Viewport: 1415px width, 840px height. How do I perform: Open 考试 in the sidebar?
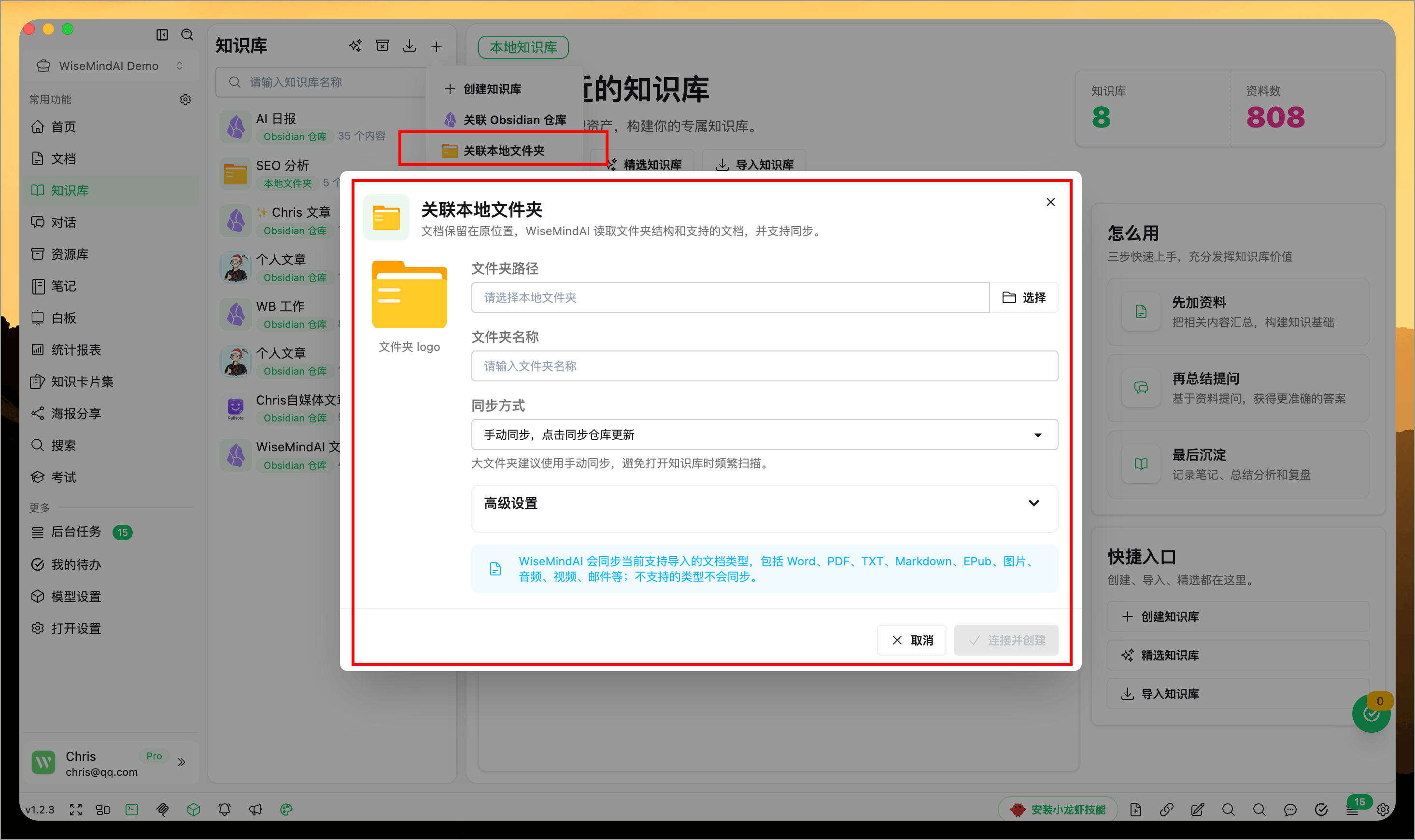click(x=111, y=477)
